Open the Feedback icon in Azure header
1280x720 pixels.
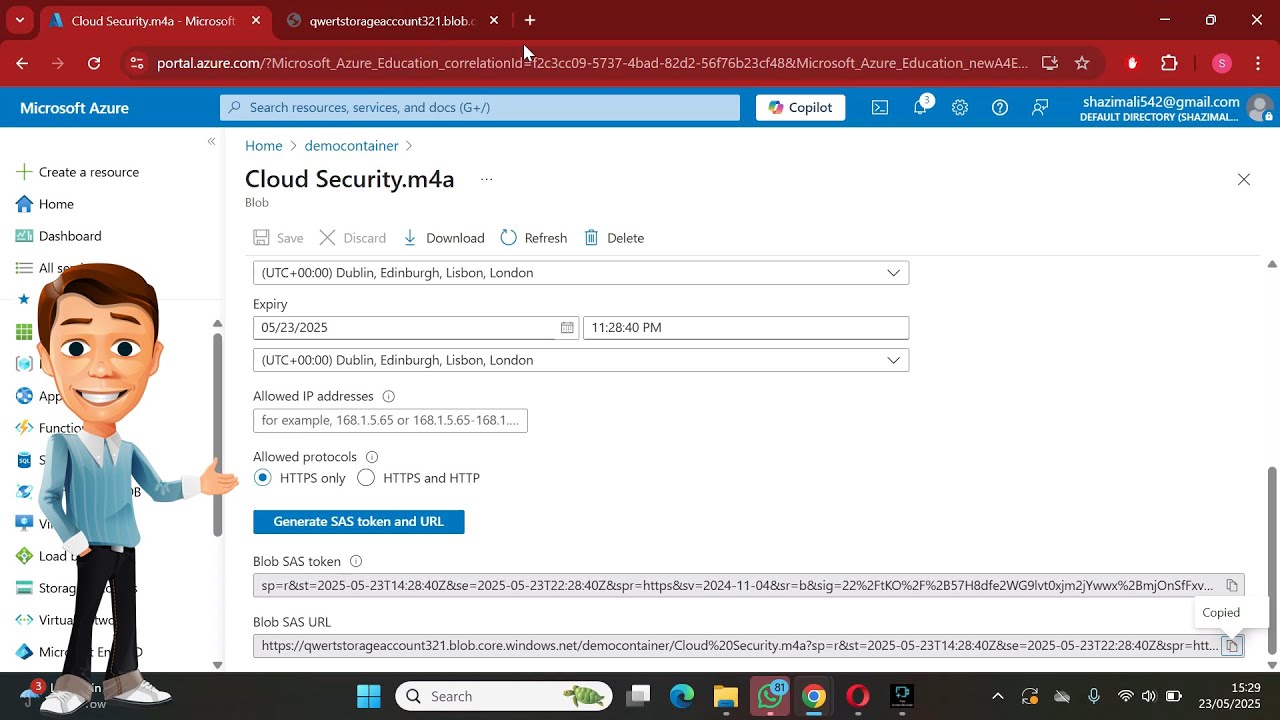tap(1040, 108)
